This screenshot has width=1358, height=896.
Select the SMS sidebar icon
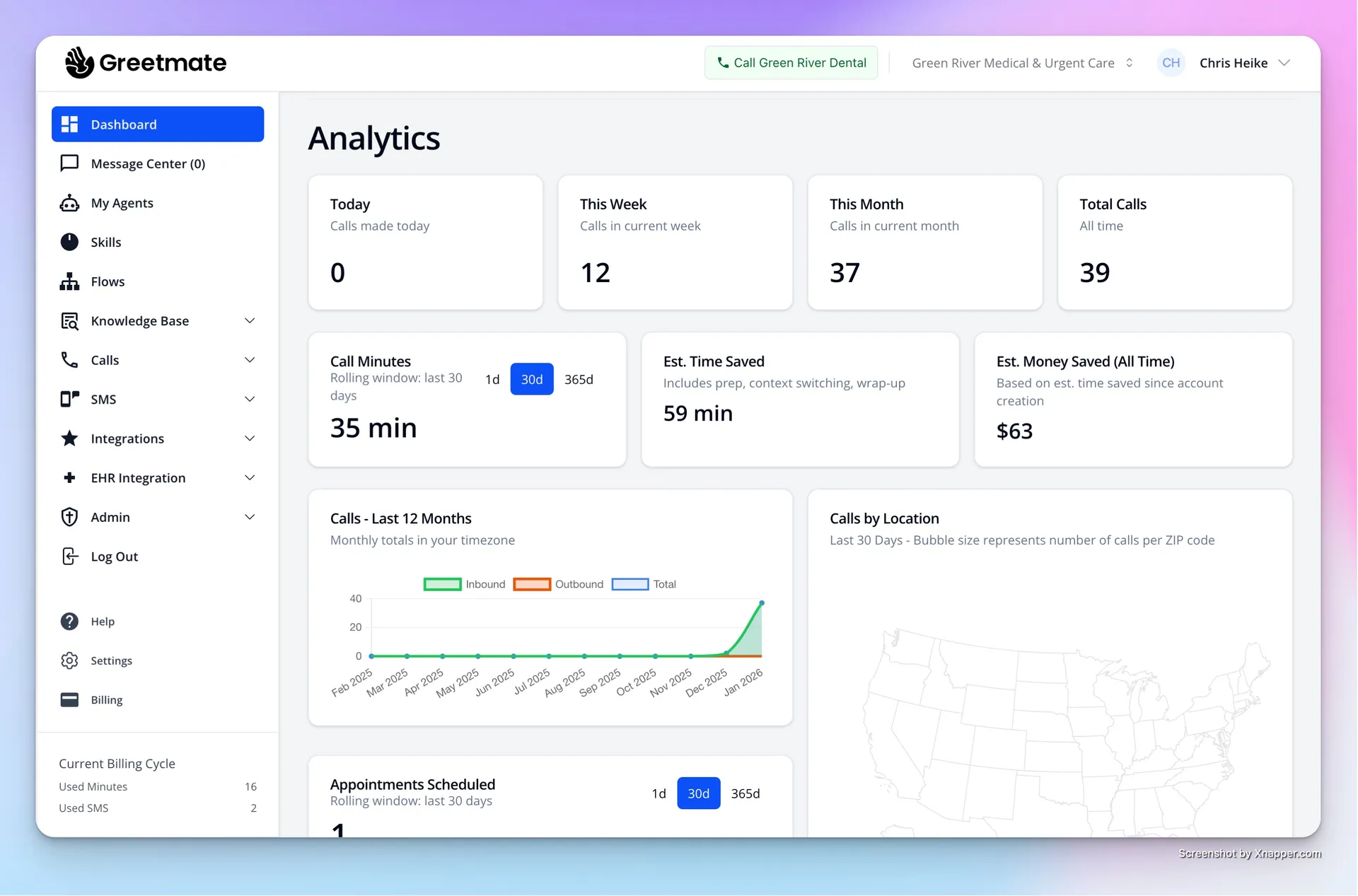click(x=69, y=399)
